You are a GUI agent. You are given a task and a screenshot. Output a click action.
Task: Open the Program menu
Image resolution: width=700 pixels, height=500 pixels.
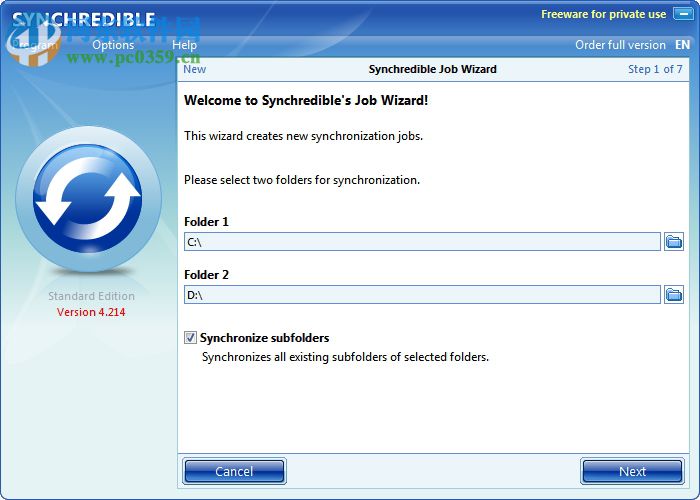tap(35, 45)
